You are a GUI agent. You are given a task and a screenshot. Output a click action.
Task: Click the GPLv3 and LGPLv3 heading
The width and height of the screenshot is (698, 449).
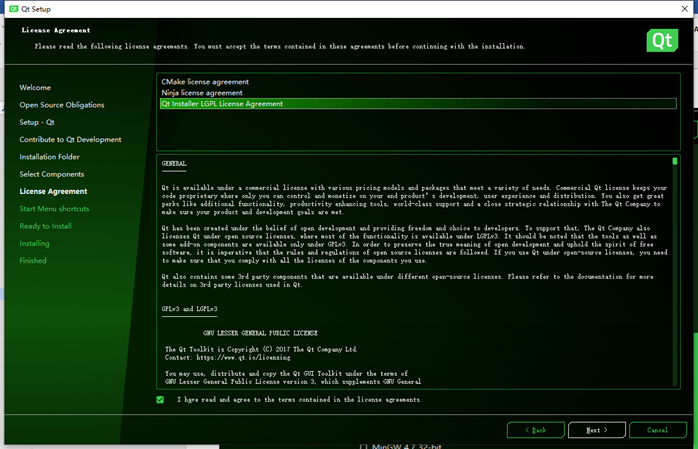click(x=190, y=309)
